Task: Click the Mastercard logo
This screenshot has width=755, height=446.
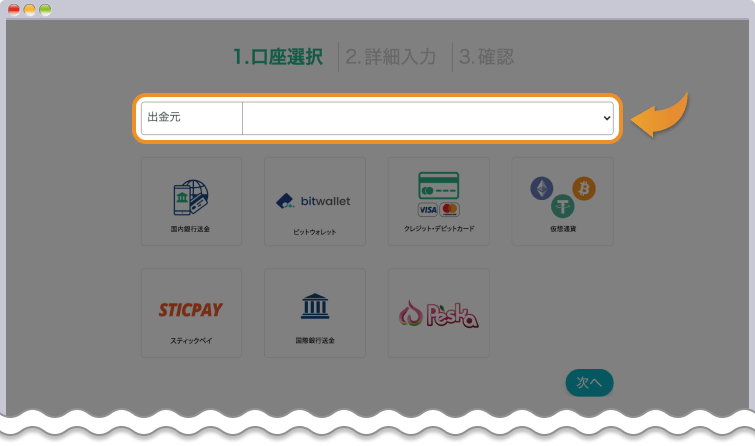Action: click(449, 210)
